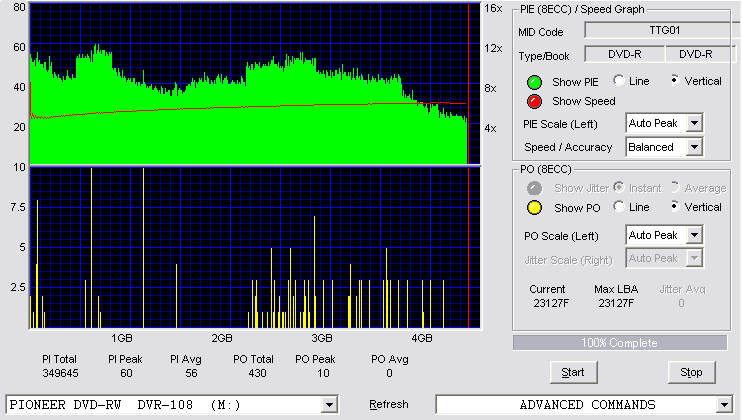Click the PO Peak label
The width and height of the screenshot is (742, 420).
point(315,359)
